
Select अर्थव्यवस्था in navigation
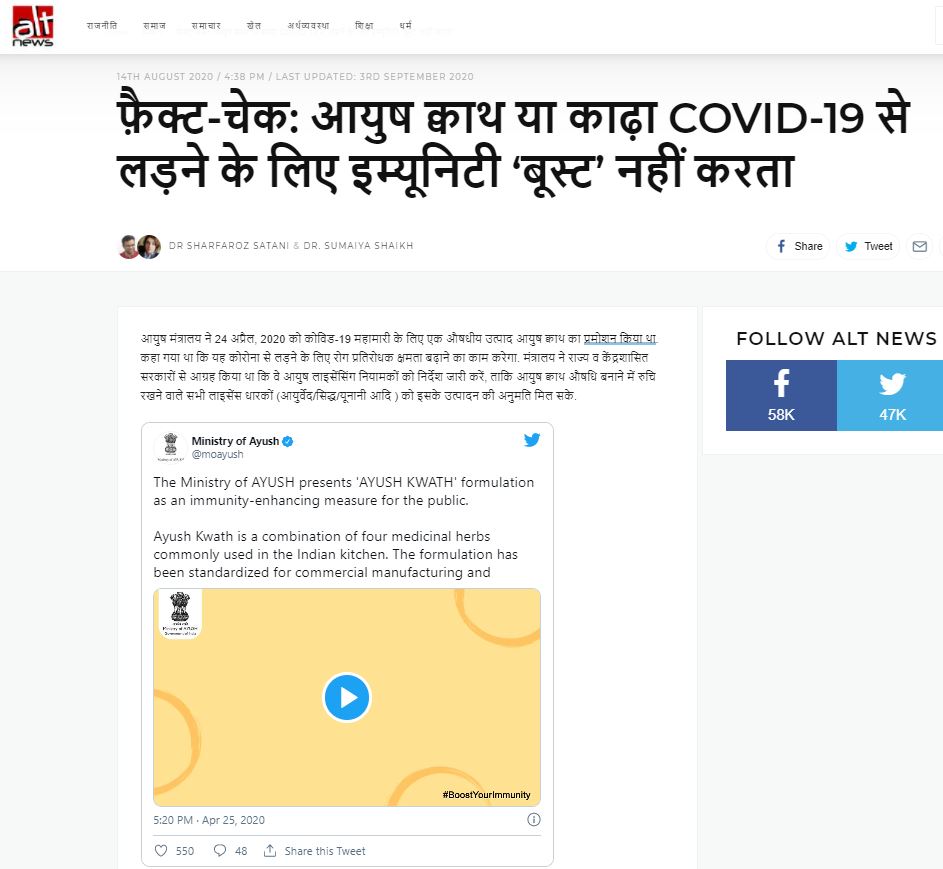pyautogui.click(x=308, y=25)
